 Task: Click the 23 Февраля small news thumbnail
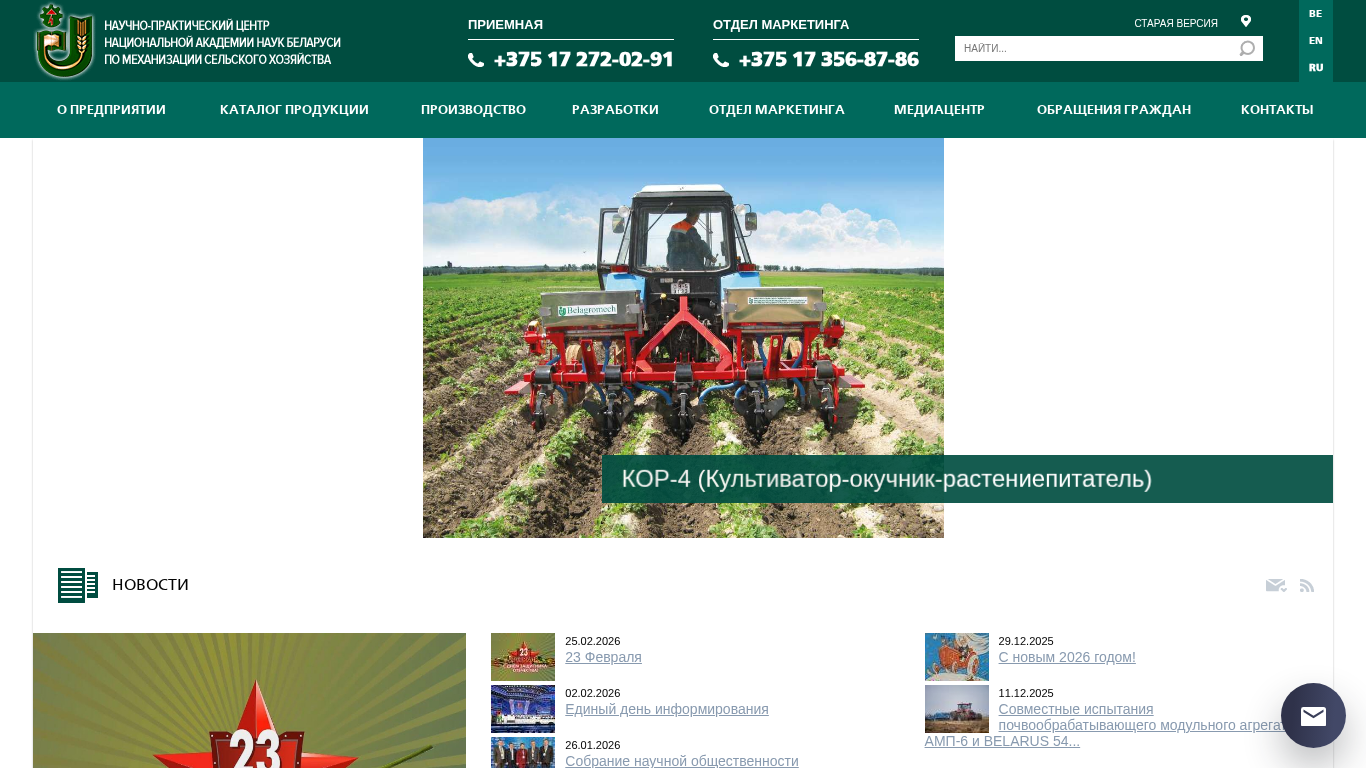(x=523, y=657)
